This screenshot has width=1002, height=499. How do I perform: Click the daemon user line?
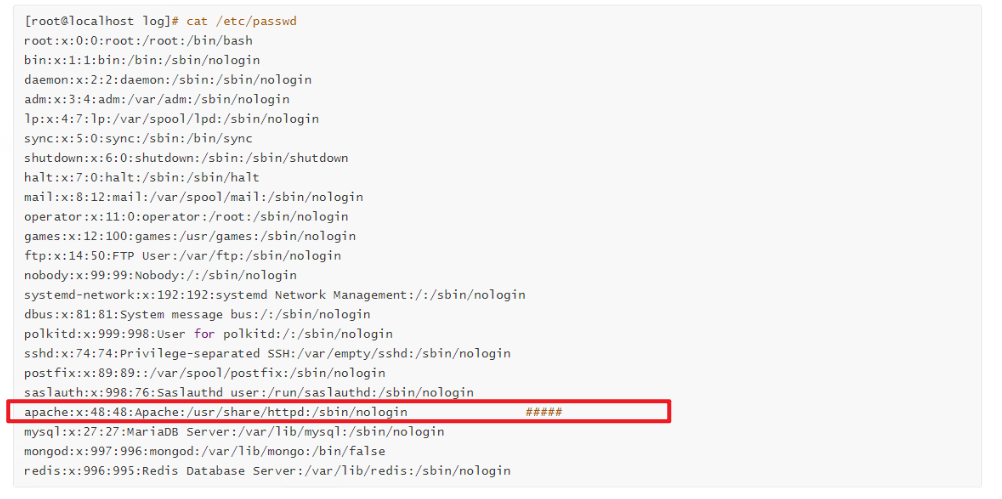click(x=168, y=80)
